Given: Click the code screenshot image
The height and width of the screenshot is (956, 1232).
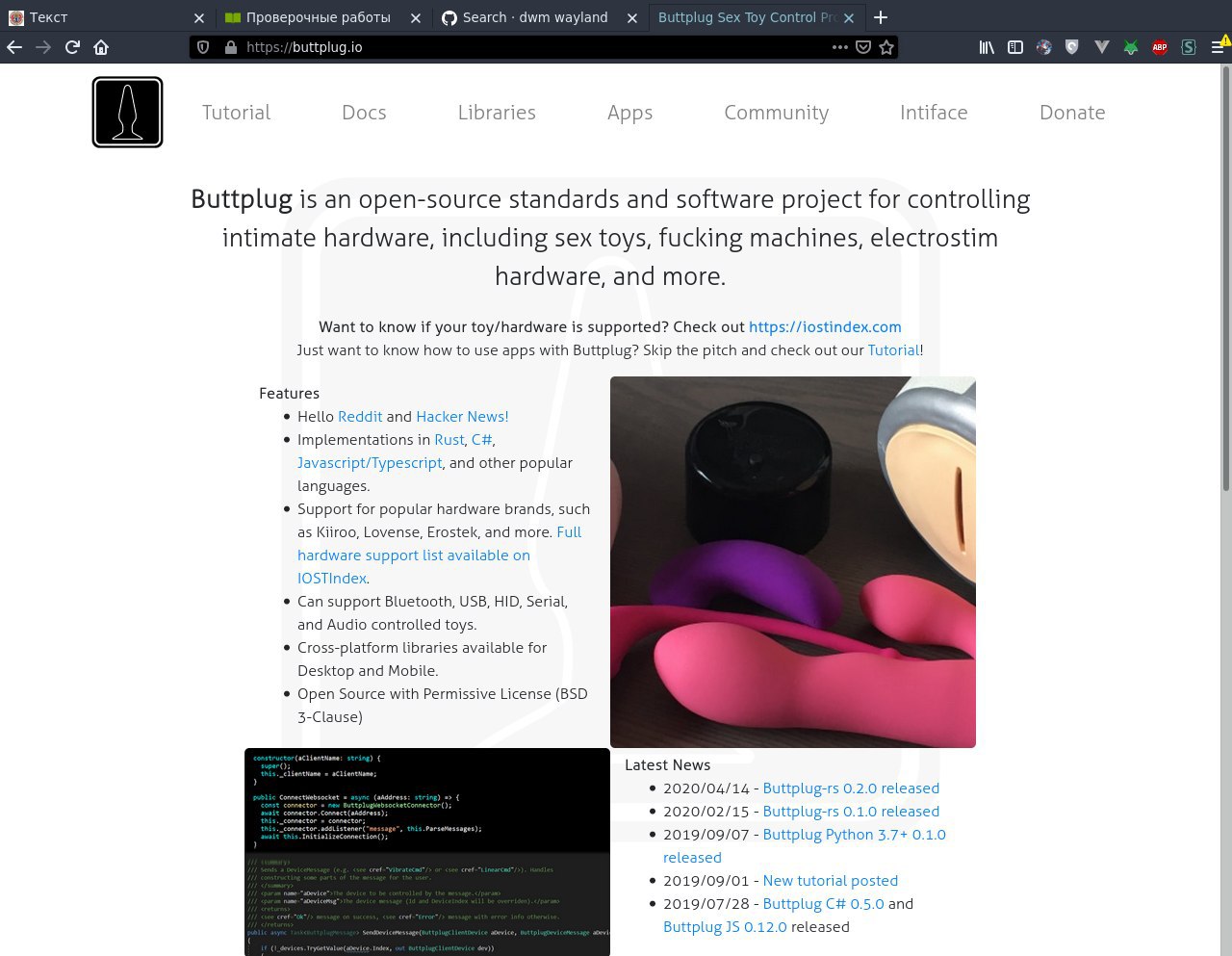Looking at the screenshot, I should pos(427,852).
